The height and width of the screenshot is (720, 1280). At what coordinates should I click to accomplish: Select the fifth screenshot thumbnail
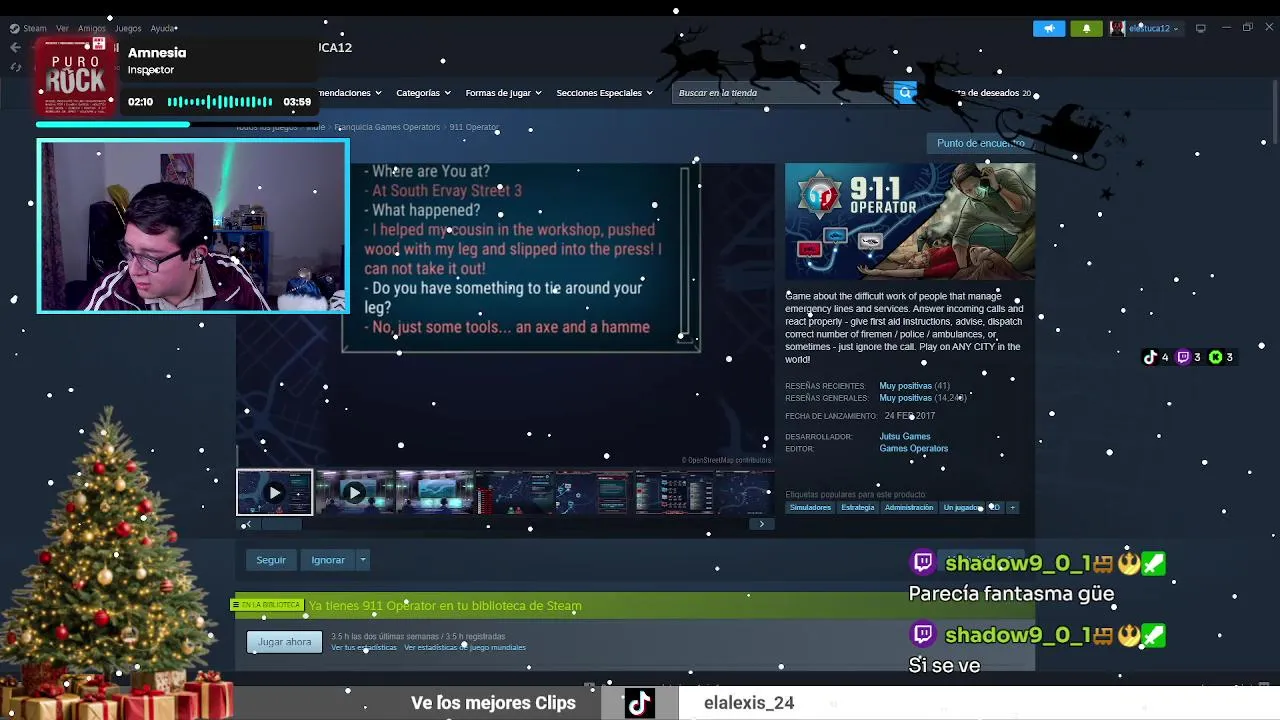click(594, 493)
